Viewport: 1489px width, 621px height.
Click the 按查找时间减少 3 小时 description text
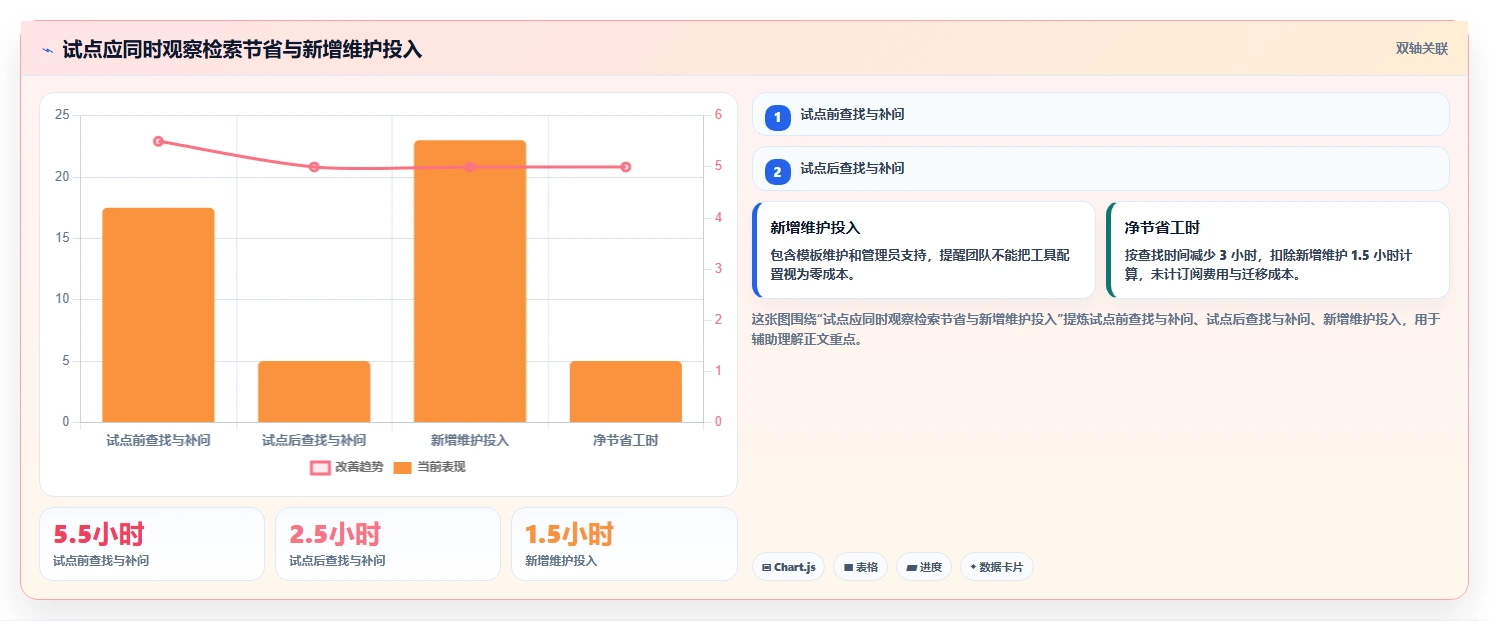(x=1268, y=264)
